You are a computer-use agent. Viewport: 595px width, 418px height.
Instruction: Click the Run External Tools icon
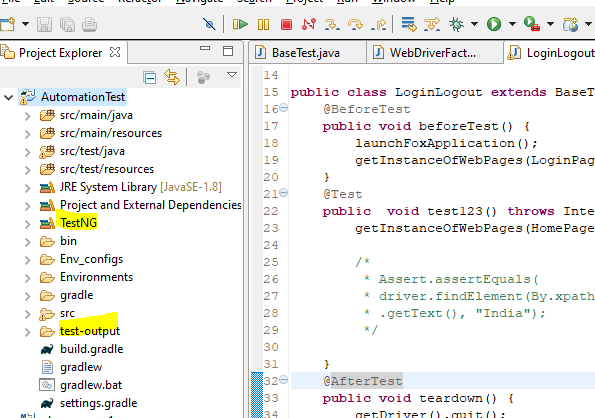tap(532, 25)
